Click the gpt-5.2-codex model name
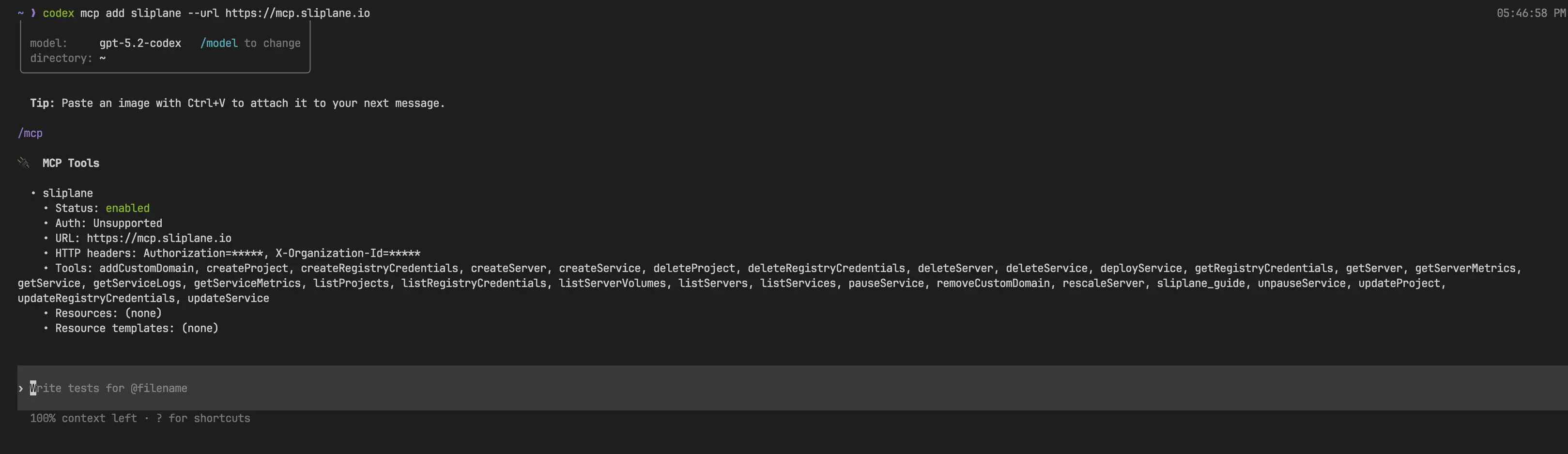This screenshot has height=454, width=1568. [140, 43]
